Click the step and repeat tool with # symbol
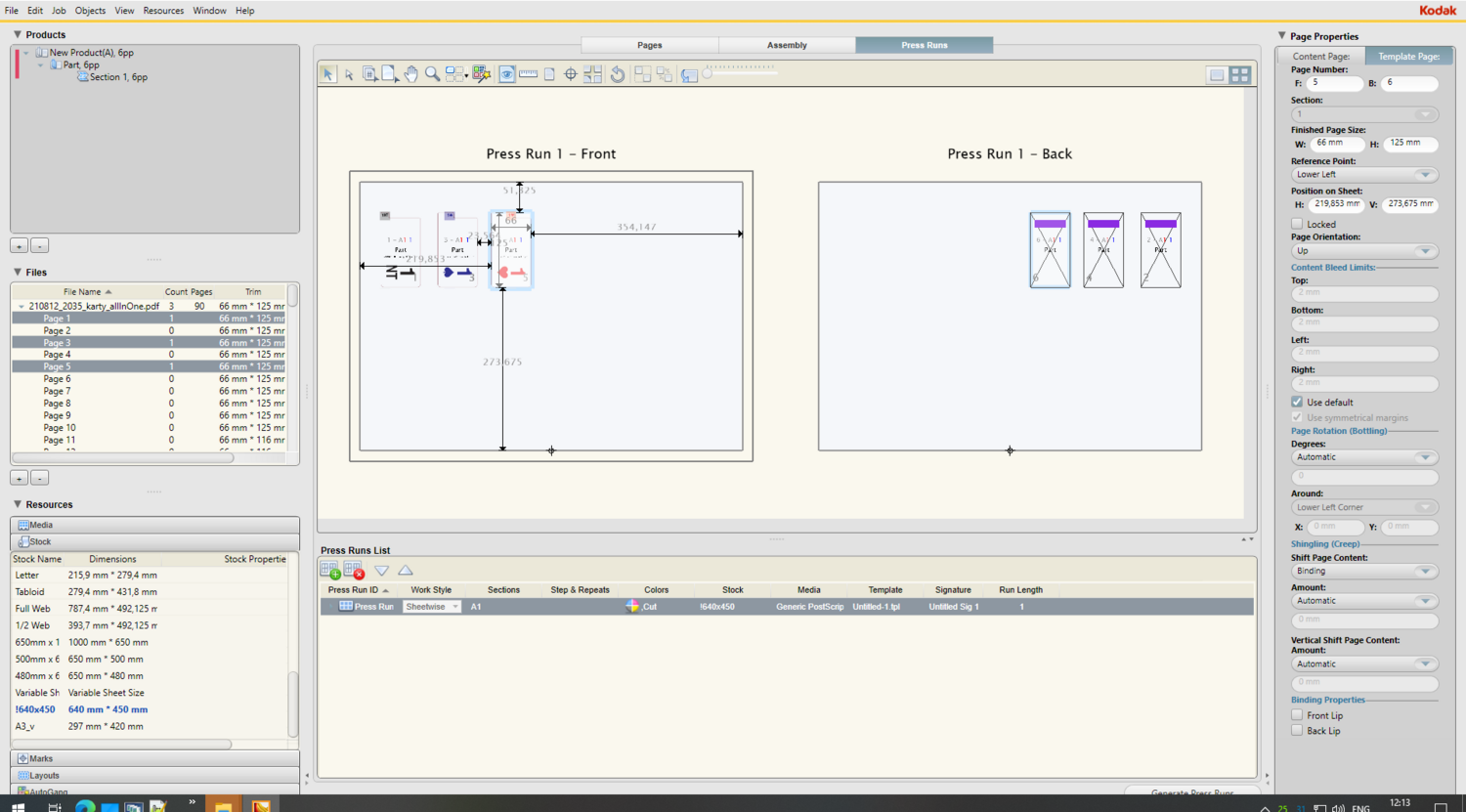Image resolution: width=1466 pixels, height=812 pixels. [370, 74]
